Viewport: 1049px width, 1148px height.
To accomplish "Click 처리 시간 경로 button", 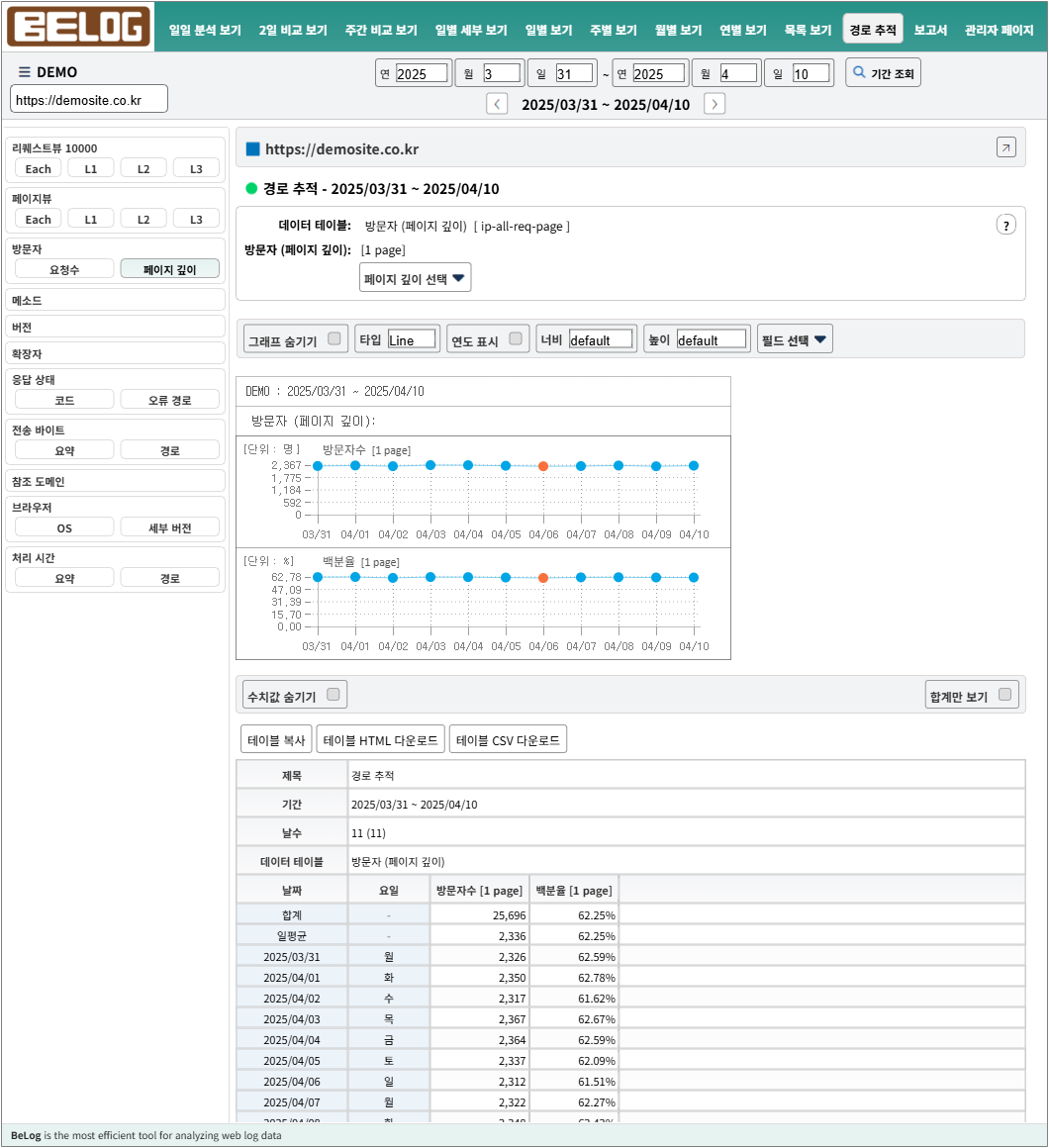I will pos(170,578).
